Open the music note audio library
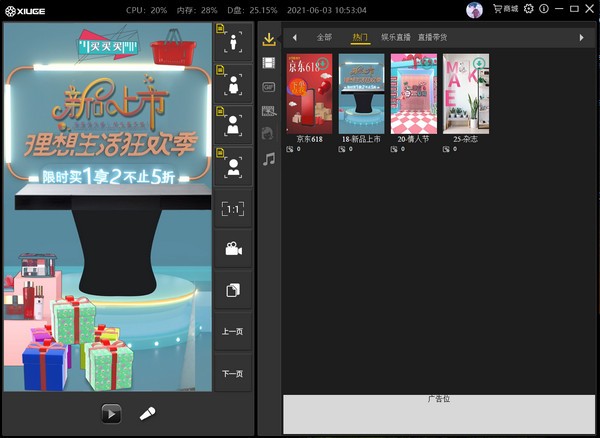600x438 pixels. (x=268, y=158)
